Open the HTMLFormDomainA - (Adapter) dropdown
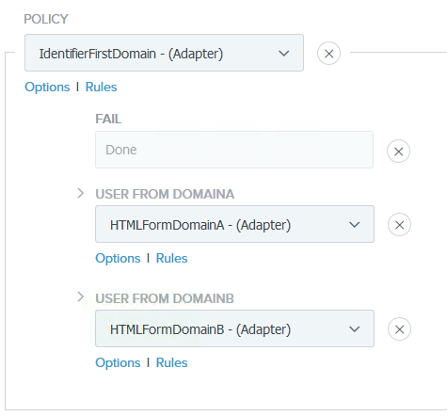 (x=235, y=224)
